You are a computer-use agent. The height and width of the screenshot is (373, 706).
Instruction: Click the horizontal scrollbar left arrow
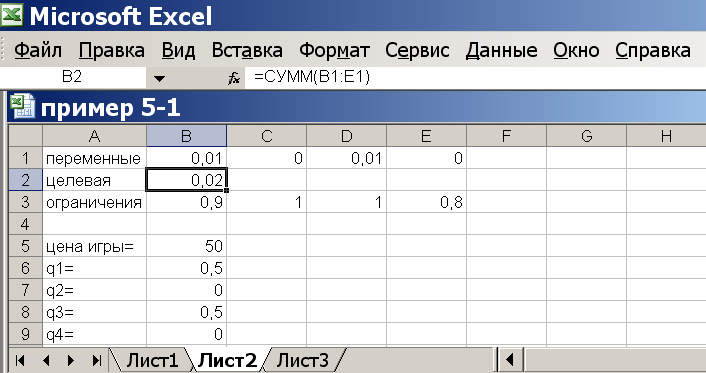pyautogui.click(x=510, y=360)
